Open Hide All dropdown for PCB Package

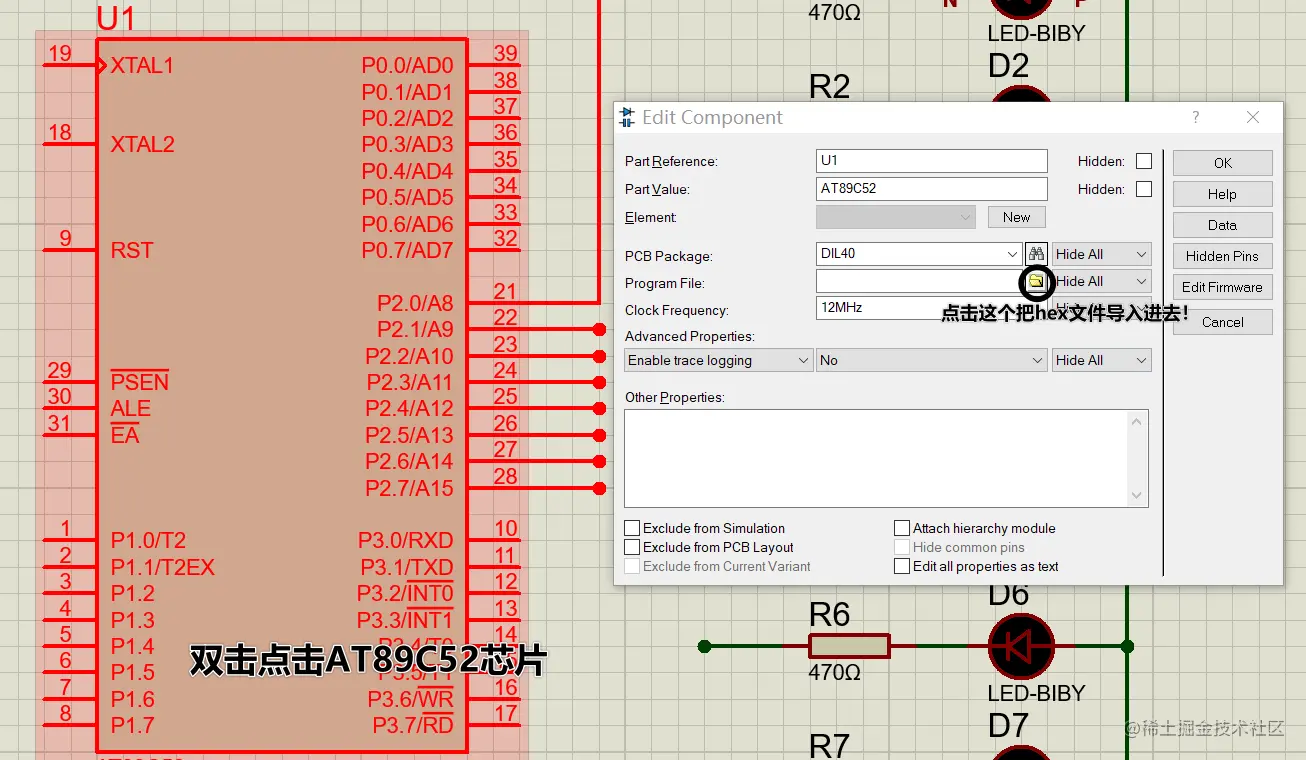pyautogui.click(x=1101, y=254)
